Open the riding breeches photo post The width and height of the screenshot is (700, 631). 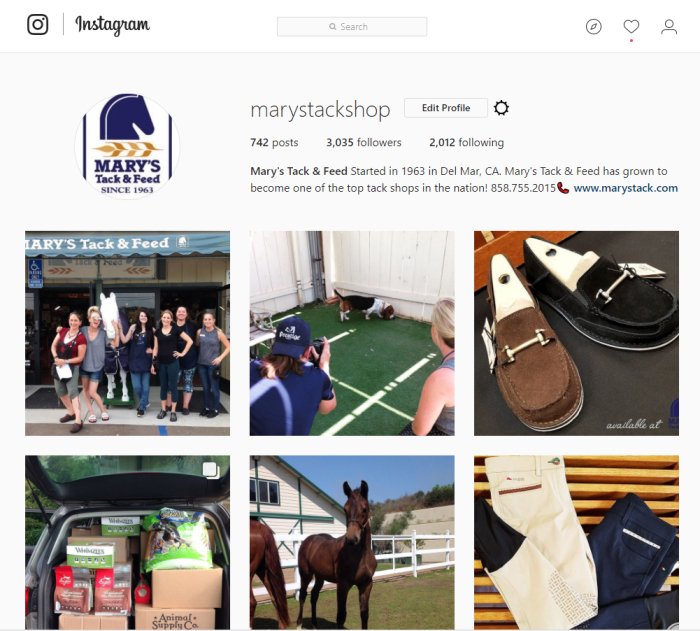point(576,543)
